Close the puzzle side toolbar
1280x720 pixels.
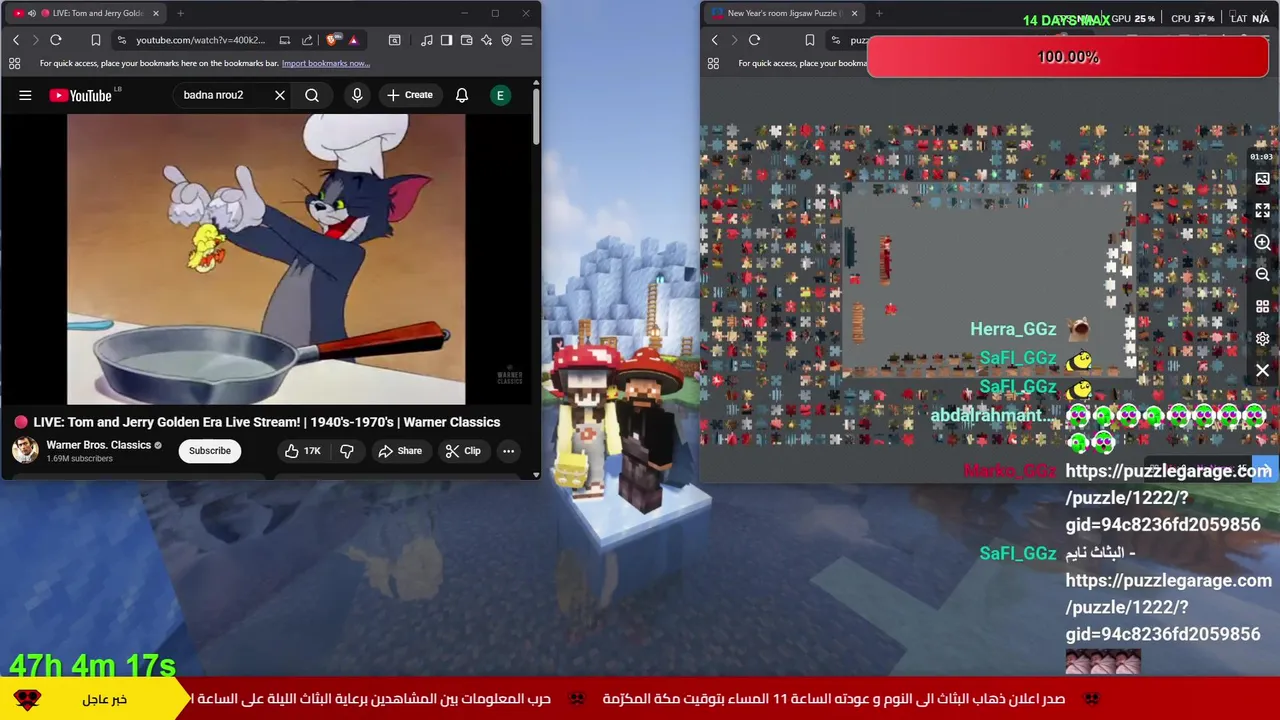click(x=1262, y=370)
